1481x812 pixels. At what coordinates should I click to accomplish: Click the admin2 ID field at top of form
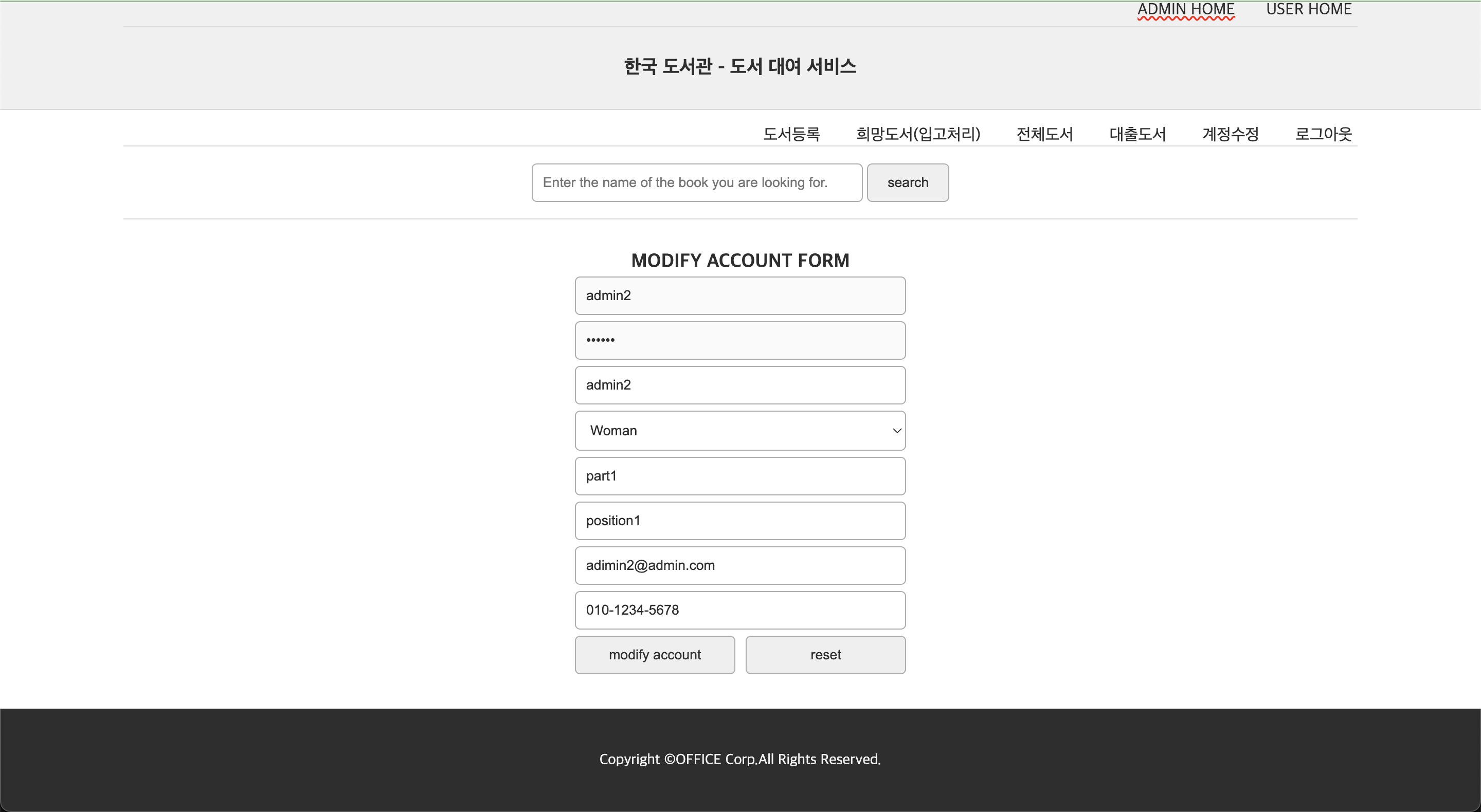click(x=740, y=296)
